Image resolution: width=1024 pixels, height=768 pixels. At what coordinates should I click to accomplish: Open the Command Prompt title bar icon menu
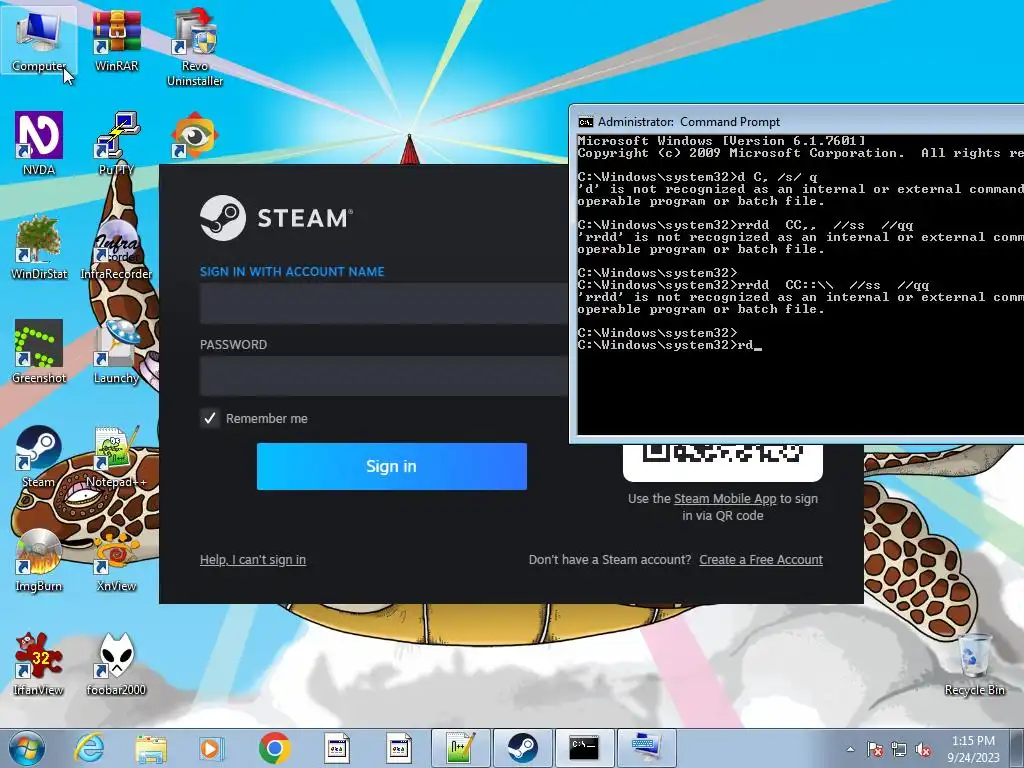point(586,122)
